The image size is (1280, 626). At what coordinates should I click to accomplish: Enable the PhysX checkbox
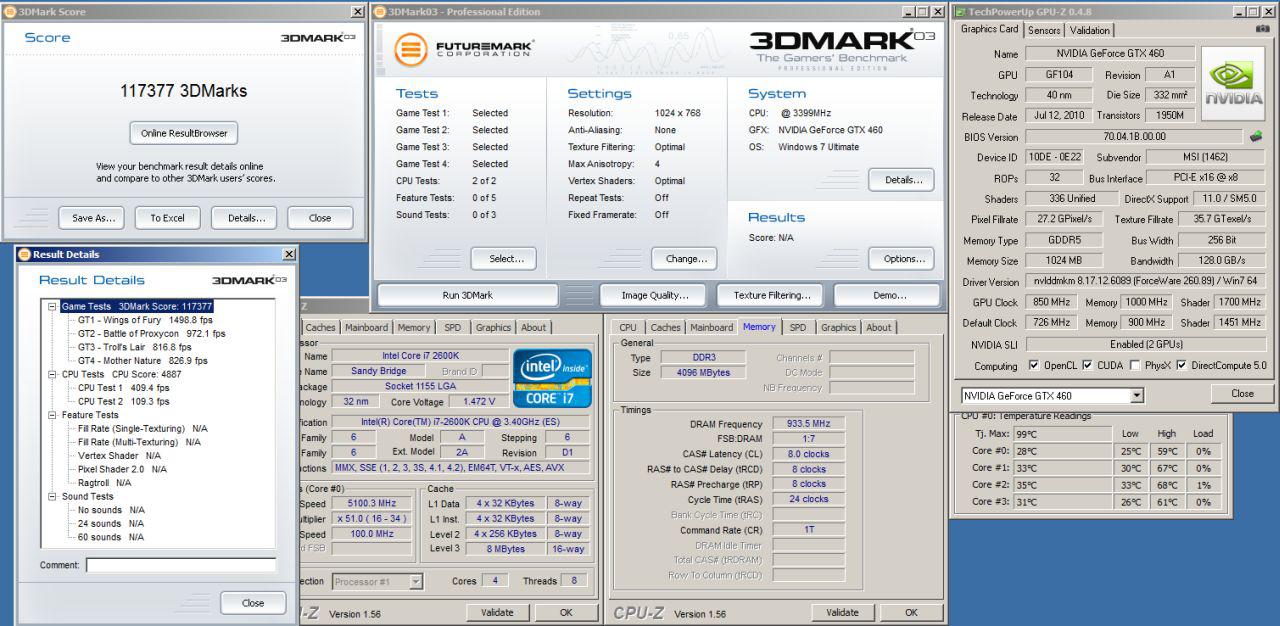1135,366
